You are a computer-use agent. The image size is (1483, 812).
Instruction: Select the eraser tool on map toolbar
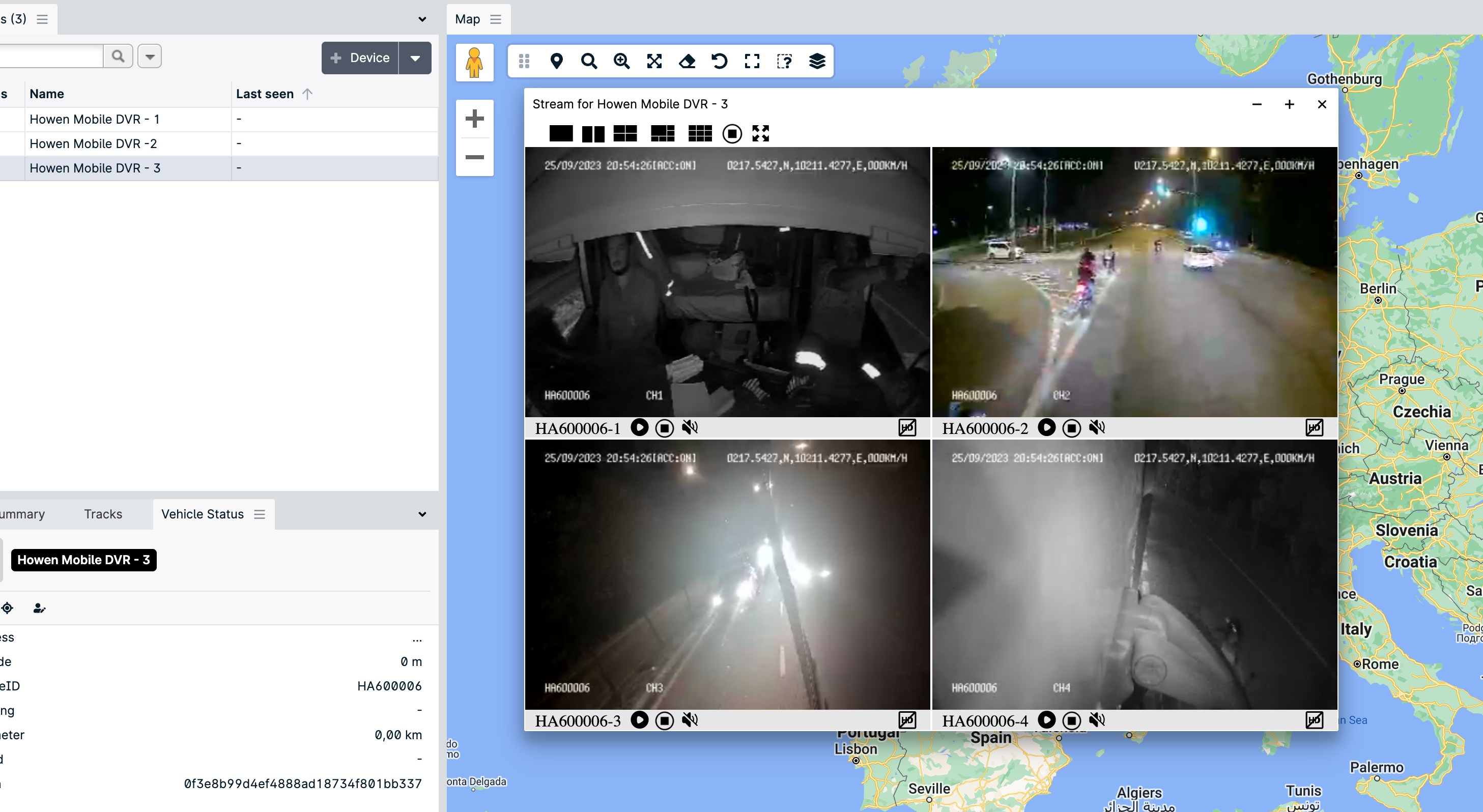click(x=687, y=61)
